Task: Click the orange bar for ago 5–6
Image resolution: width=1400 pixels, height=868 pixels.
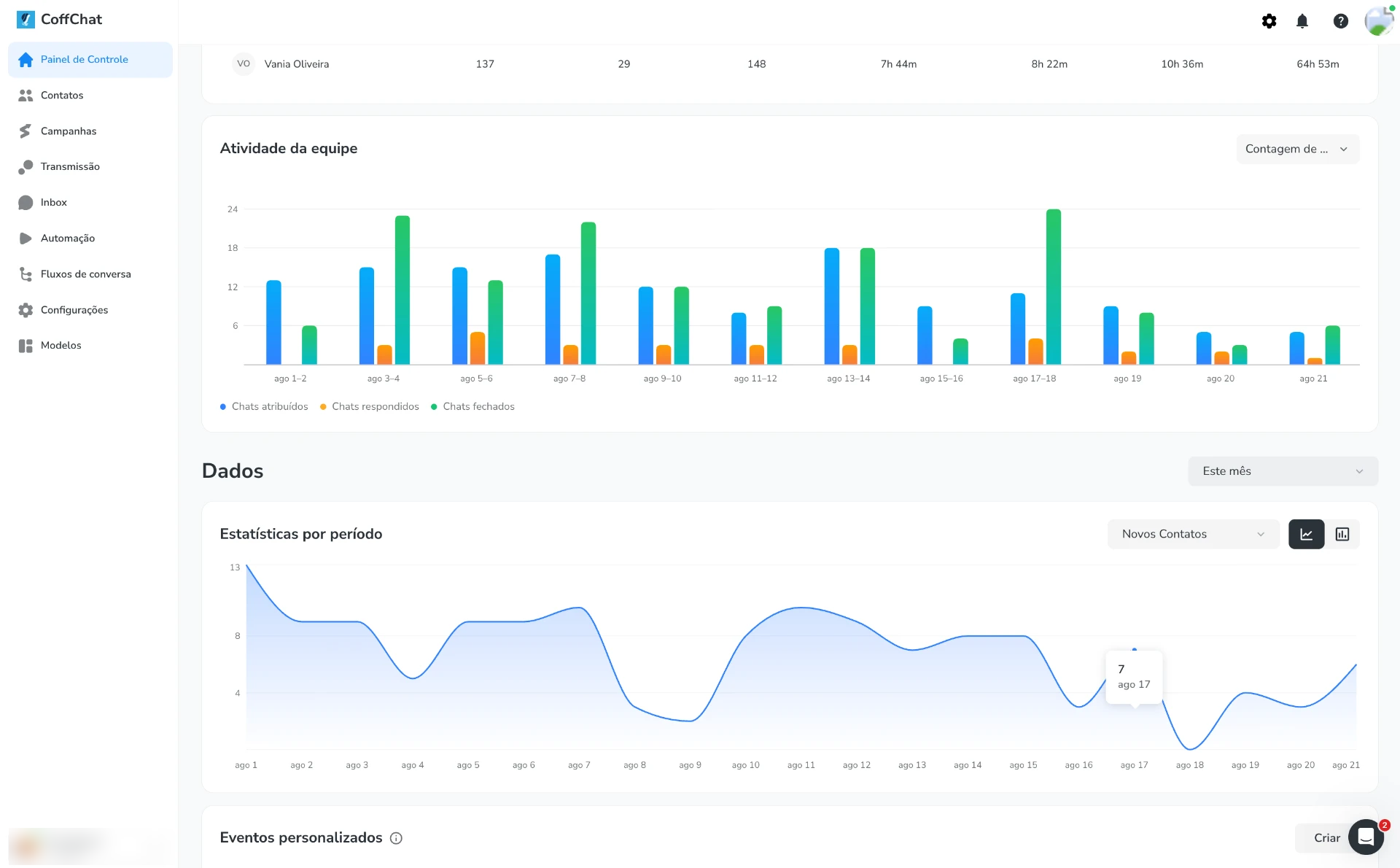Action: tap(478, 349)
